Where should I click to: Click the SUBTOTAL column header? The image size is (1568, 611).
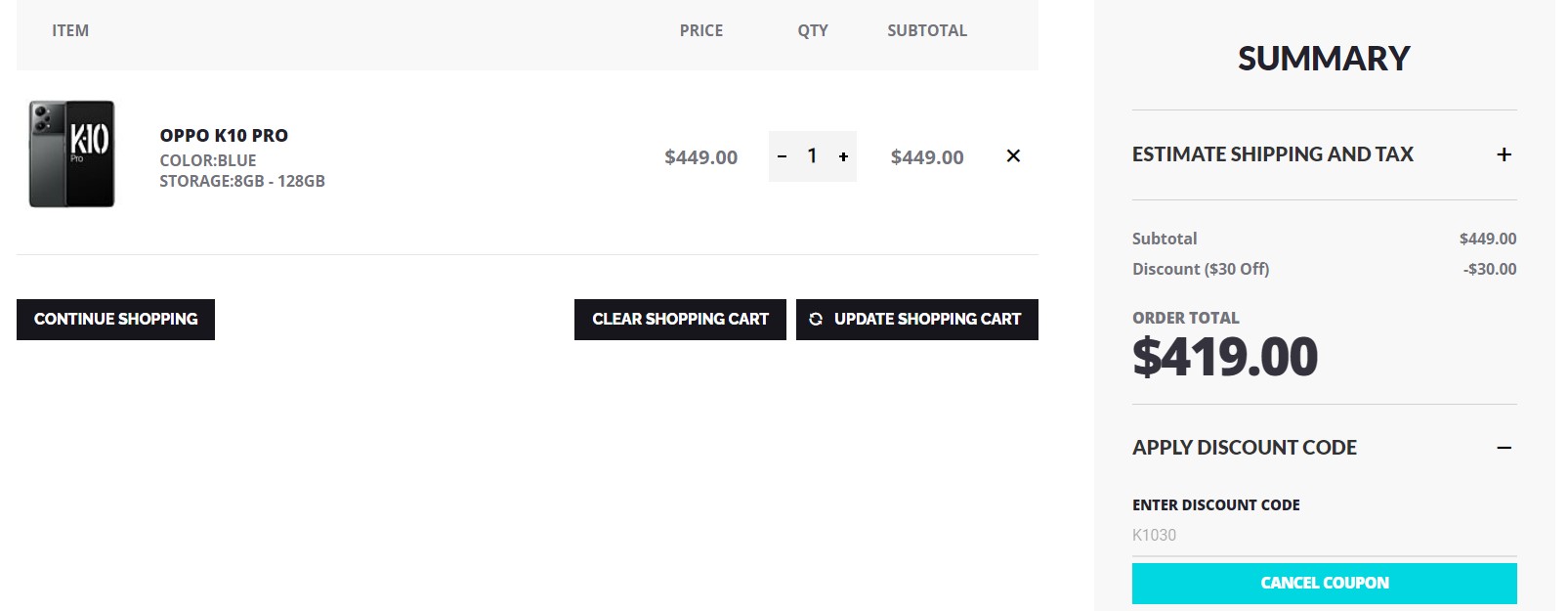[x=926, y=30]
